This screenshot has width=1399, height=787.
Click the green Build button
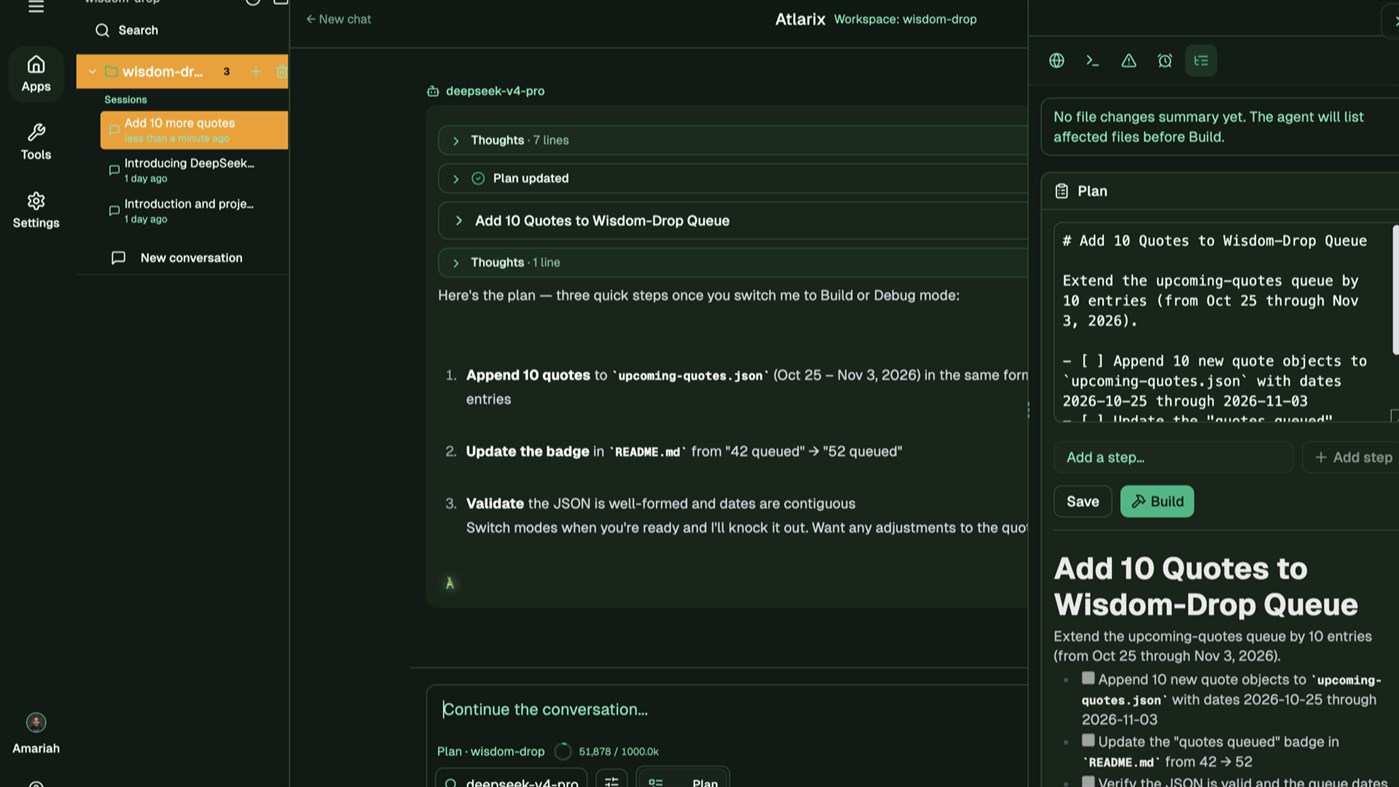(1157, 501)
